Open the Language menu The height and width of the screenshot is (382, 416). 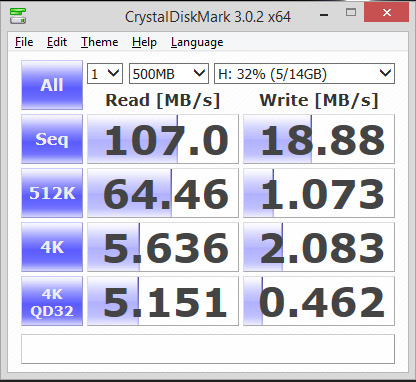tap(197, 42)
